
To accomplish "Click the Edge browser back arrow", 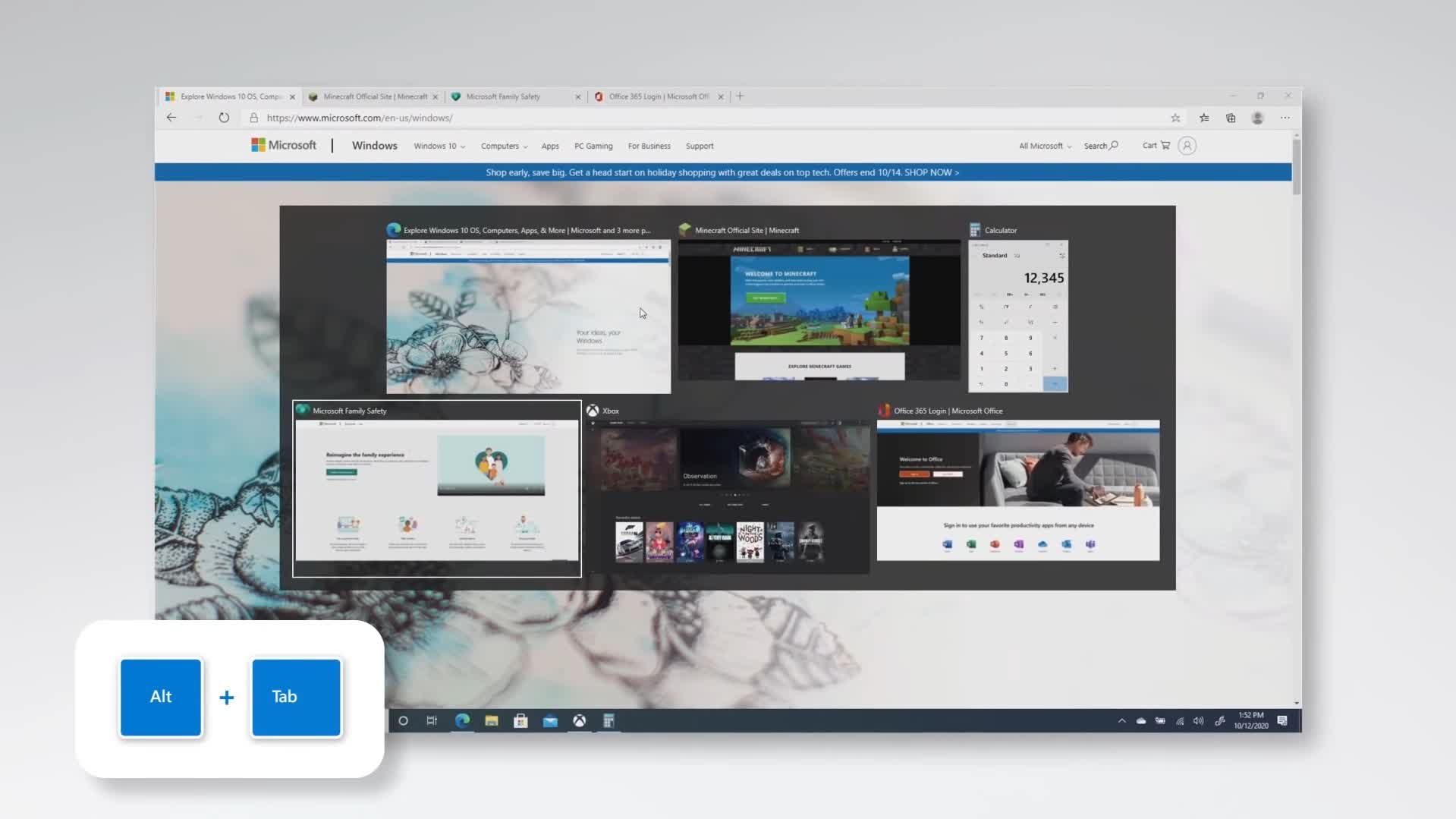I will [171, 118].
